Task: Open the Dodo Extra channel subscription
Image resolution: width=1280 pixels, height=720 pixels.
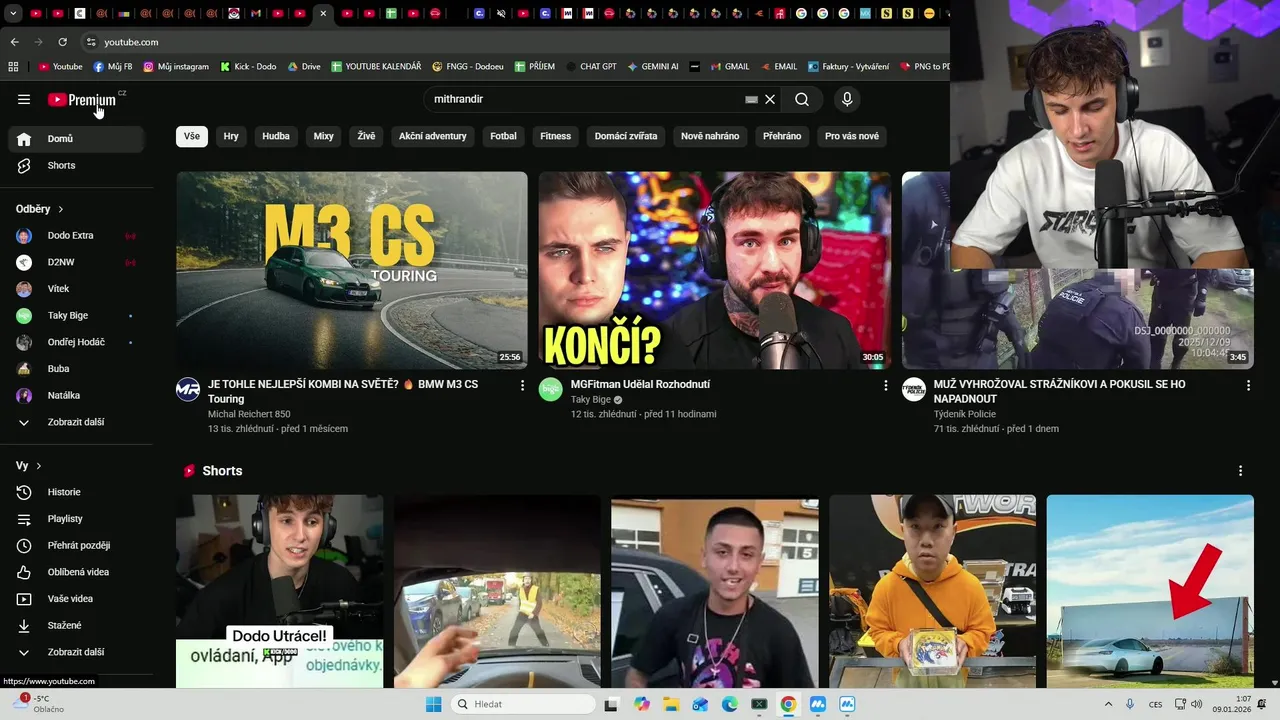Action: coord(76,236)
